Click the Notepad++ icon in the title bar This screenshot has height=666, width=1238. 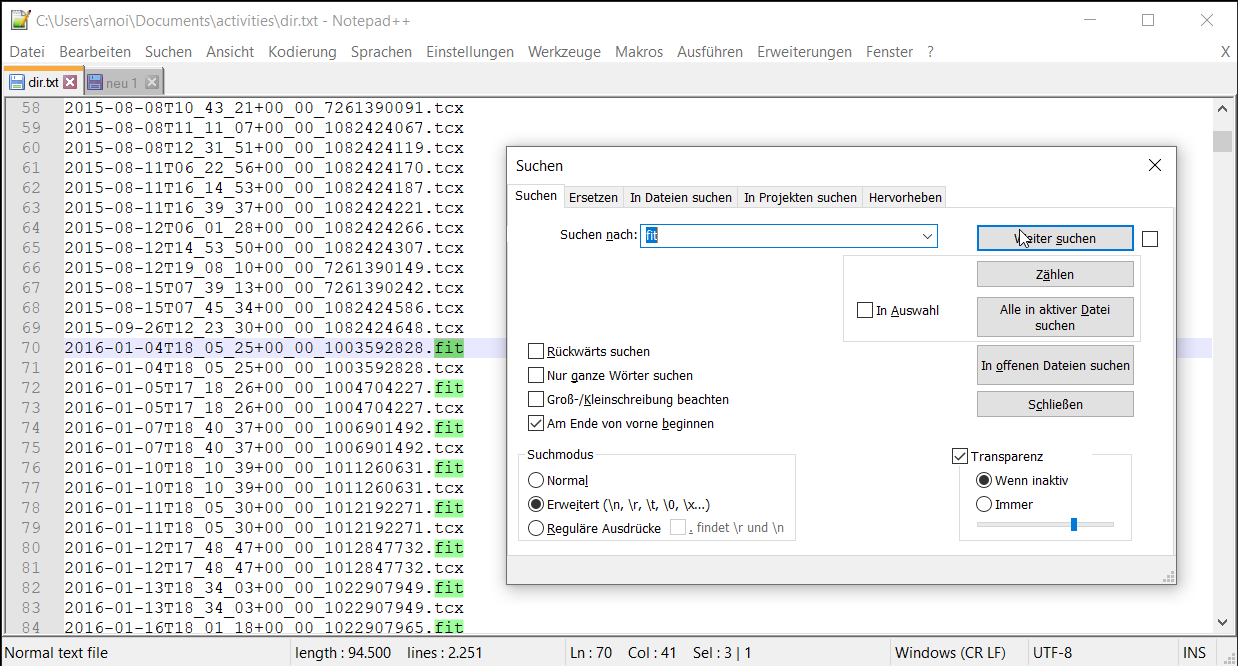(x=19, y=20)
